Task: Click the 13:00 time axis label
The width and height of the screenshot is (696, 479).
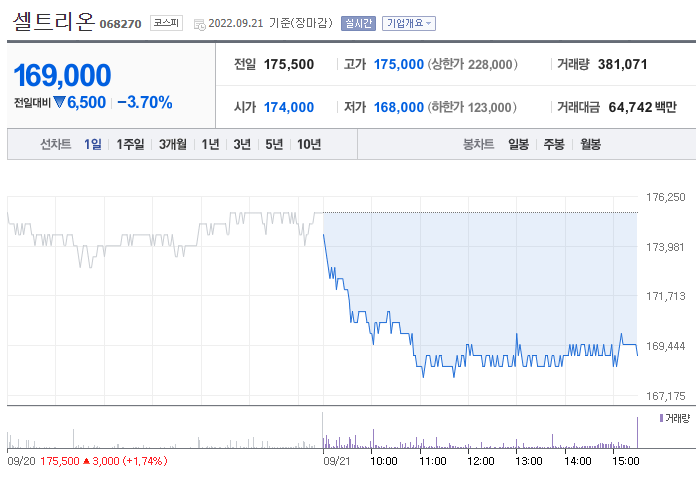Action: (529, 461)
